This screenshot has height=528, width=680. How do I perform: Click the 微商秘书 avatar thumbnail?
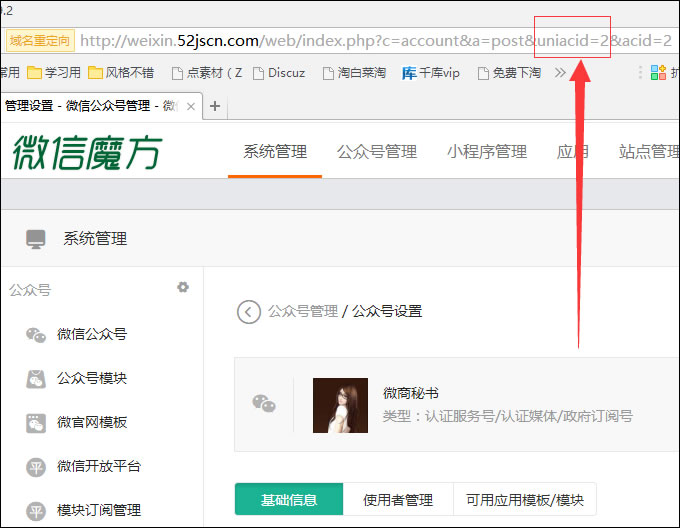coord(340,405)
